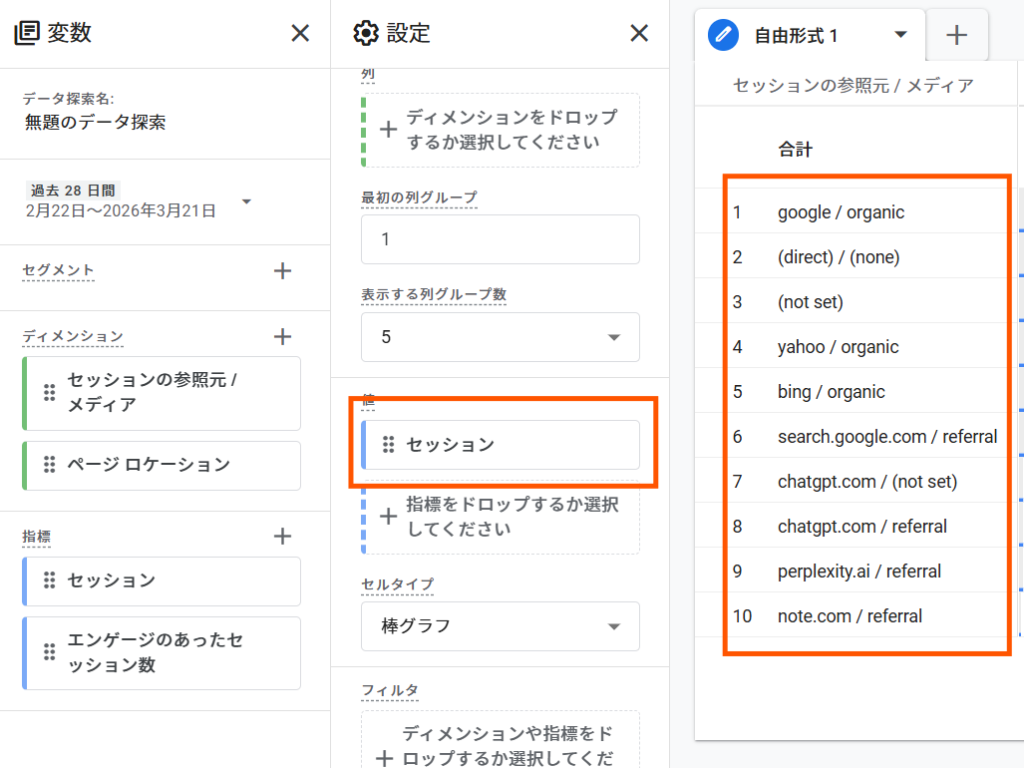Select the 自由形式 1 tab

pos(796,36)
